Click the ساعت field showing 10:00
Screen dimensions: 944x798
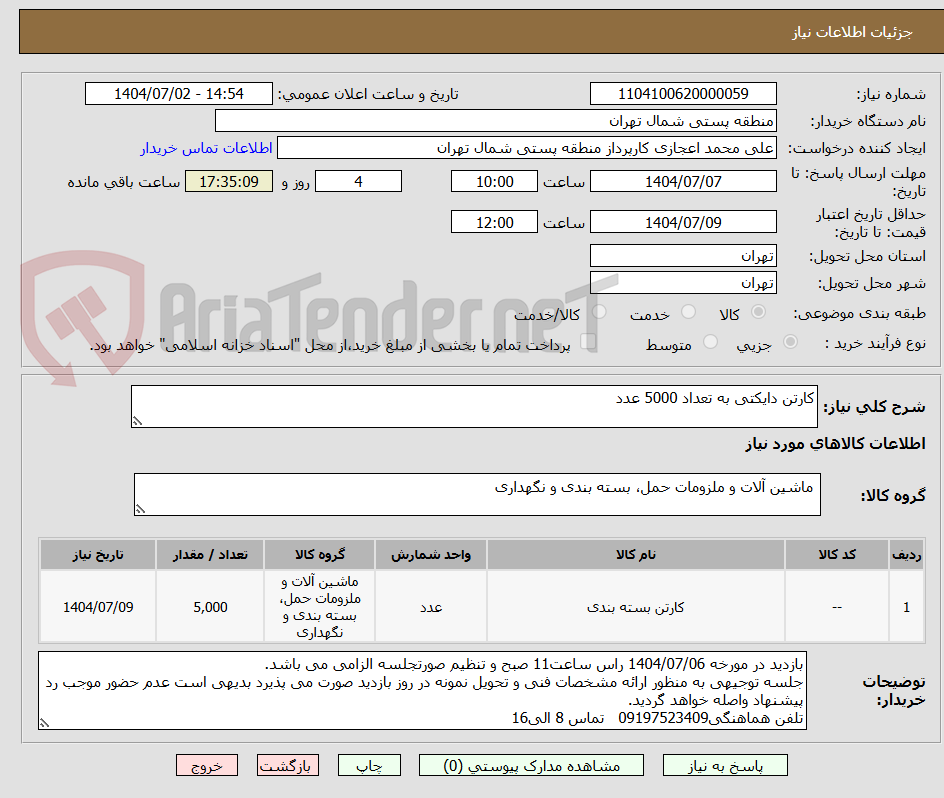coord(493,181)
